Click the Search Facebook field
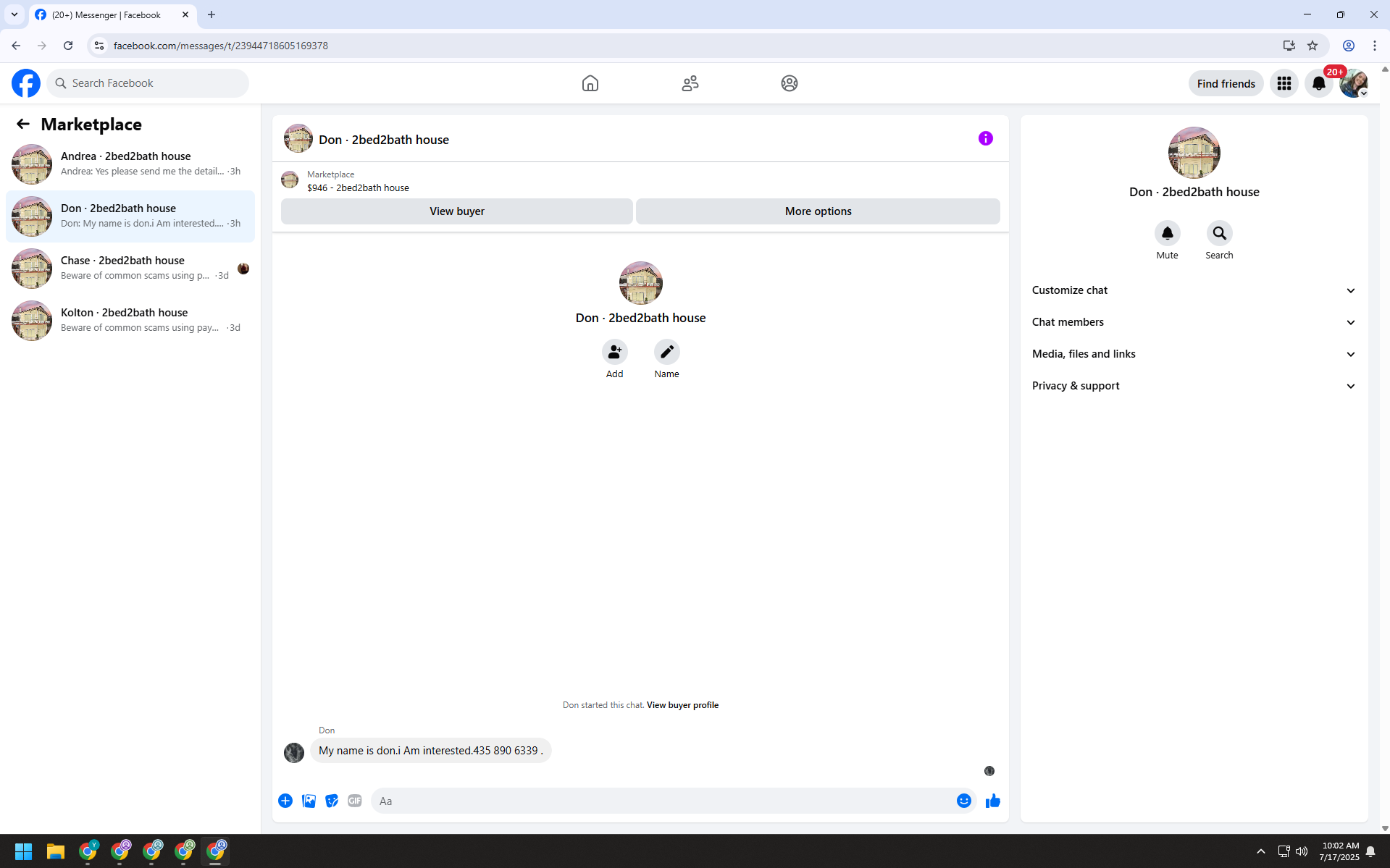1390x868 pixels. (148, 83)
